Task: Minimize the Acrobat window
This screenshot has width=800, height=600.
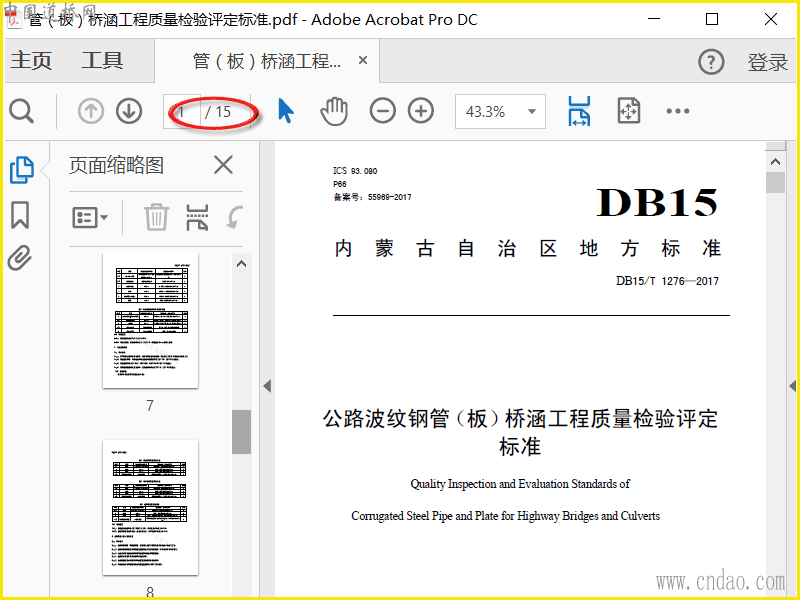Action: (x=654, y=19)
